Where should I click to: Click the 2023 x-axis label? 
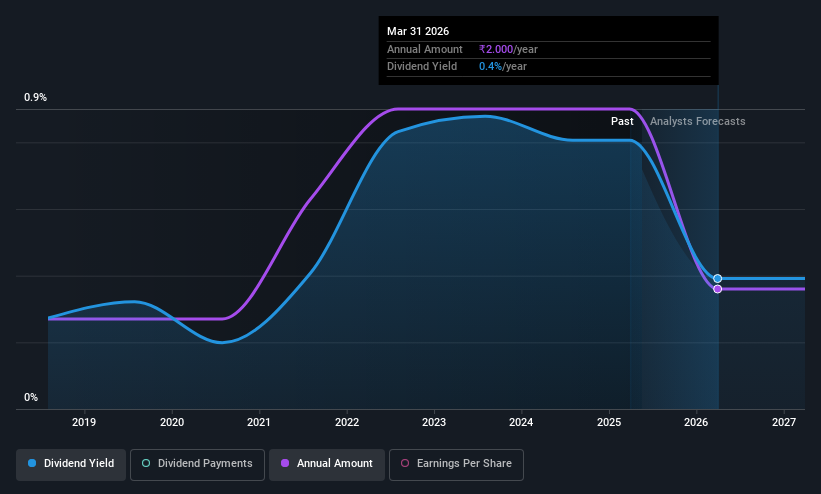tap(434, 422)
